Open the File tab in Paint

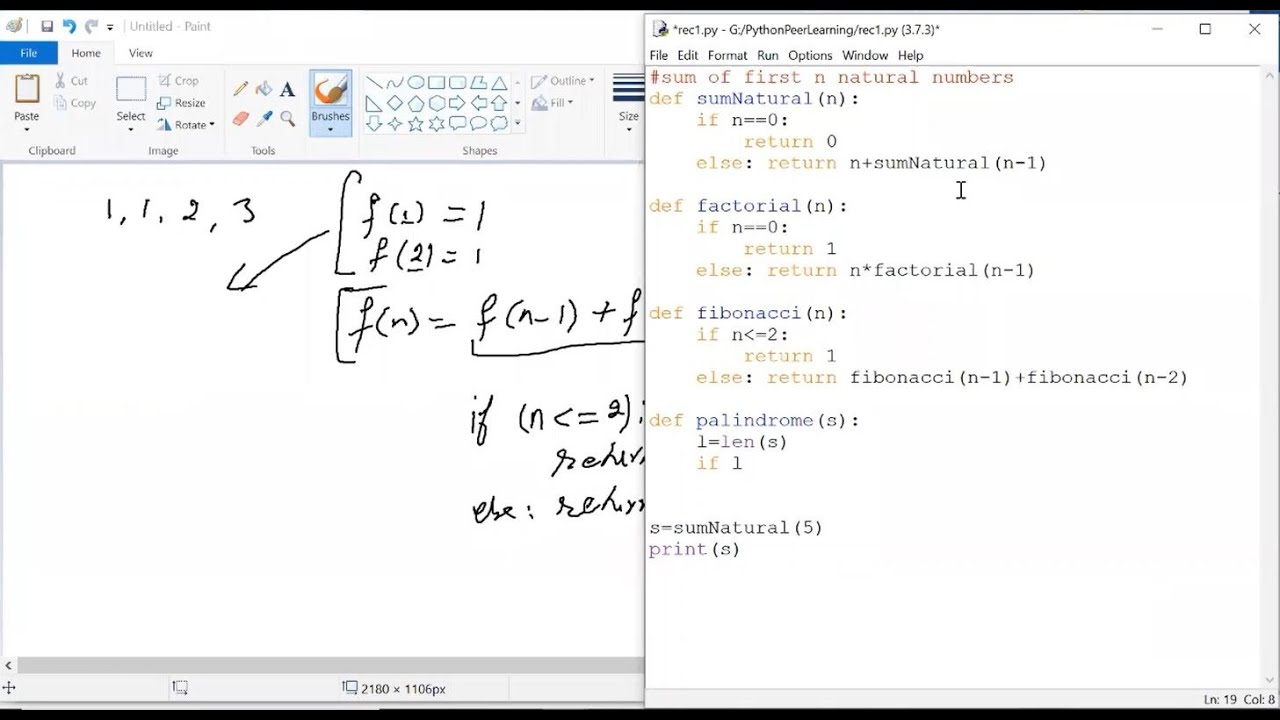coord(28,53)
